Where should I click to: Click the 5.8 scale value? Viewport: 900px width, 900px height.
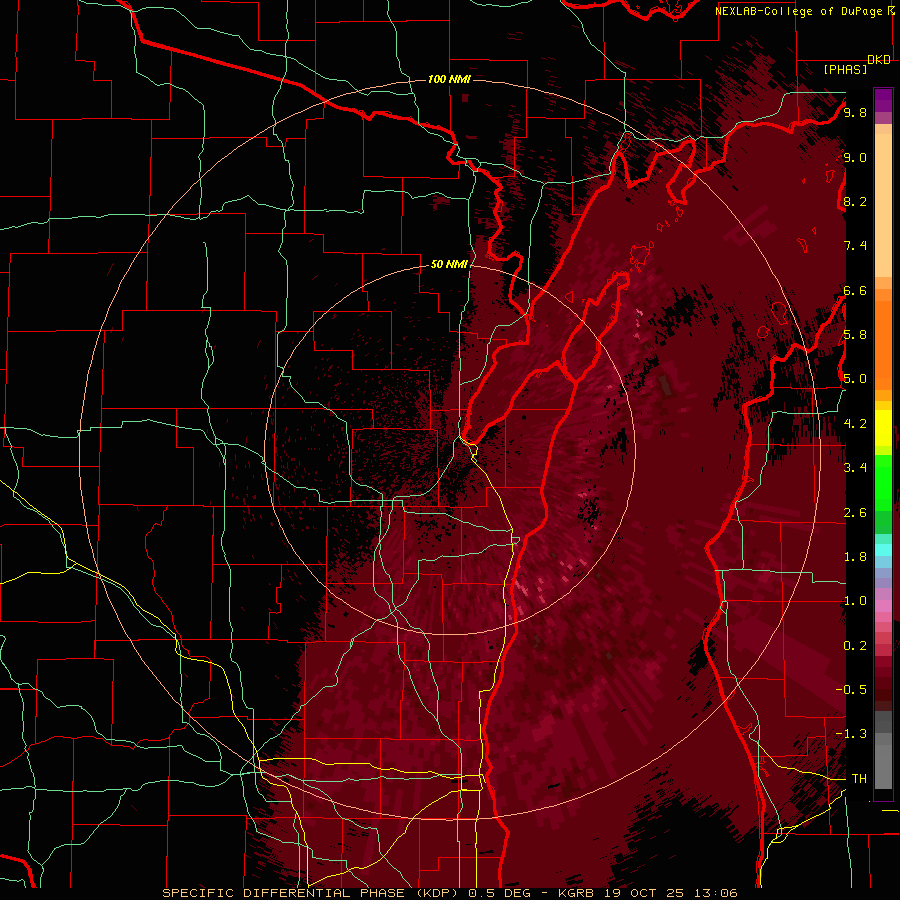click(855, 335)
